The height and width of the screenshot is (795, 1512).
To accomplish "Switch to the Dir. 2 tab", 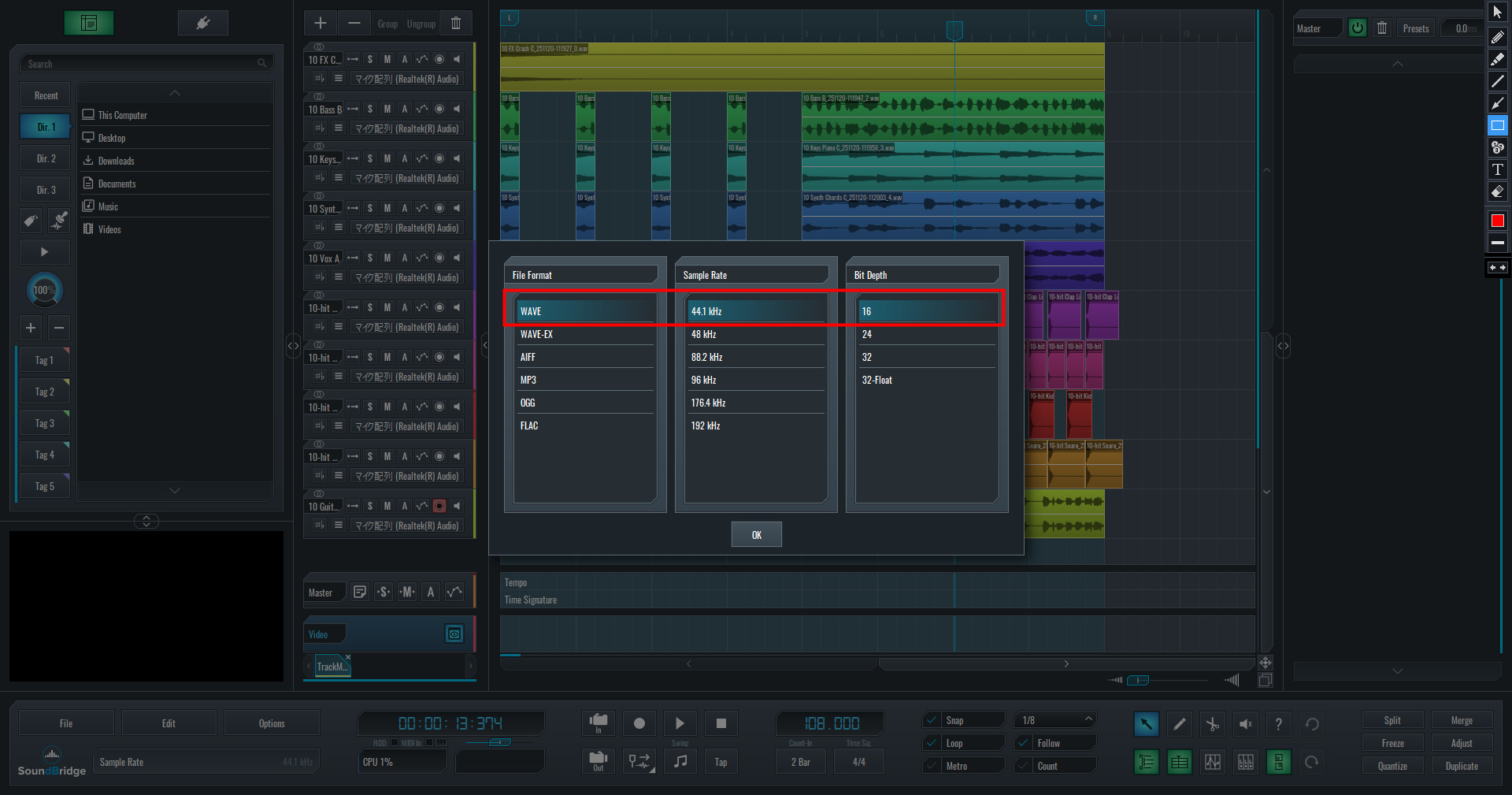I will (46, 158).
